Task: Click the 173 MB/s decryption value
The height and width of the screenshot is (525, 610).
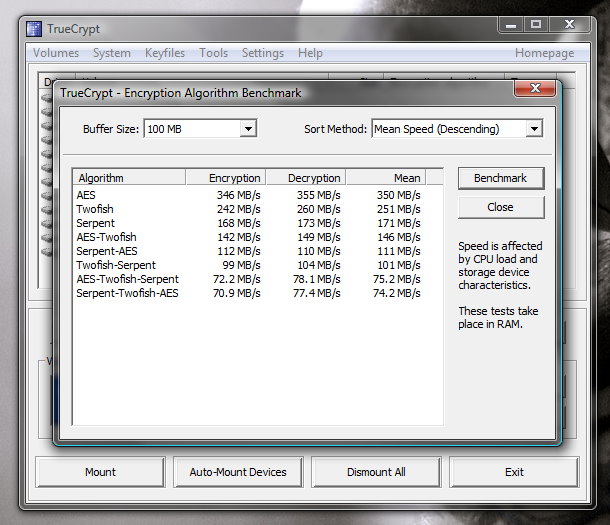Action: (319, 223)
